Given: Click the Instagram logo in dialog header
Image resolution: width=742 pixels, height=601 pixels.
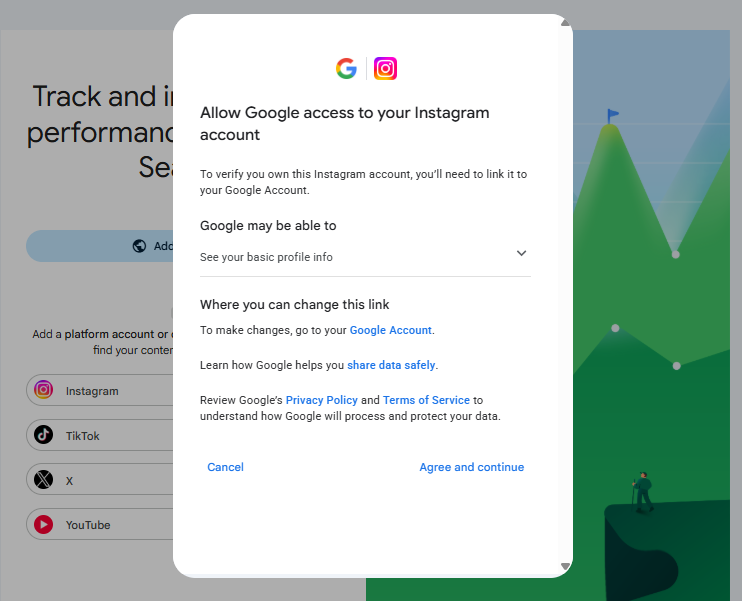Looking at the screenshot, I should (x=385, y=69).
